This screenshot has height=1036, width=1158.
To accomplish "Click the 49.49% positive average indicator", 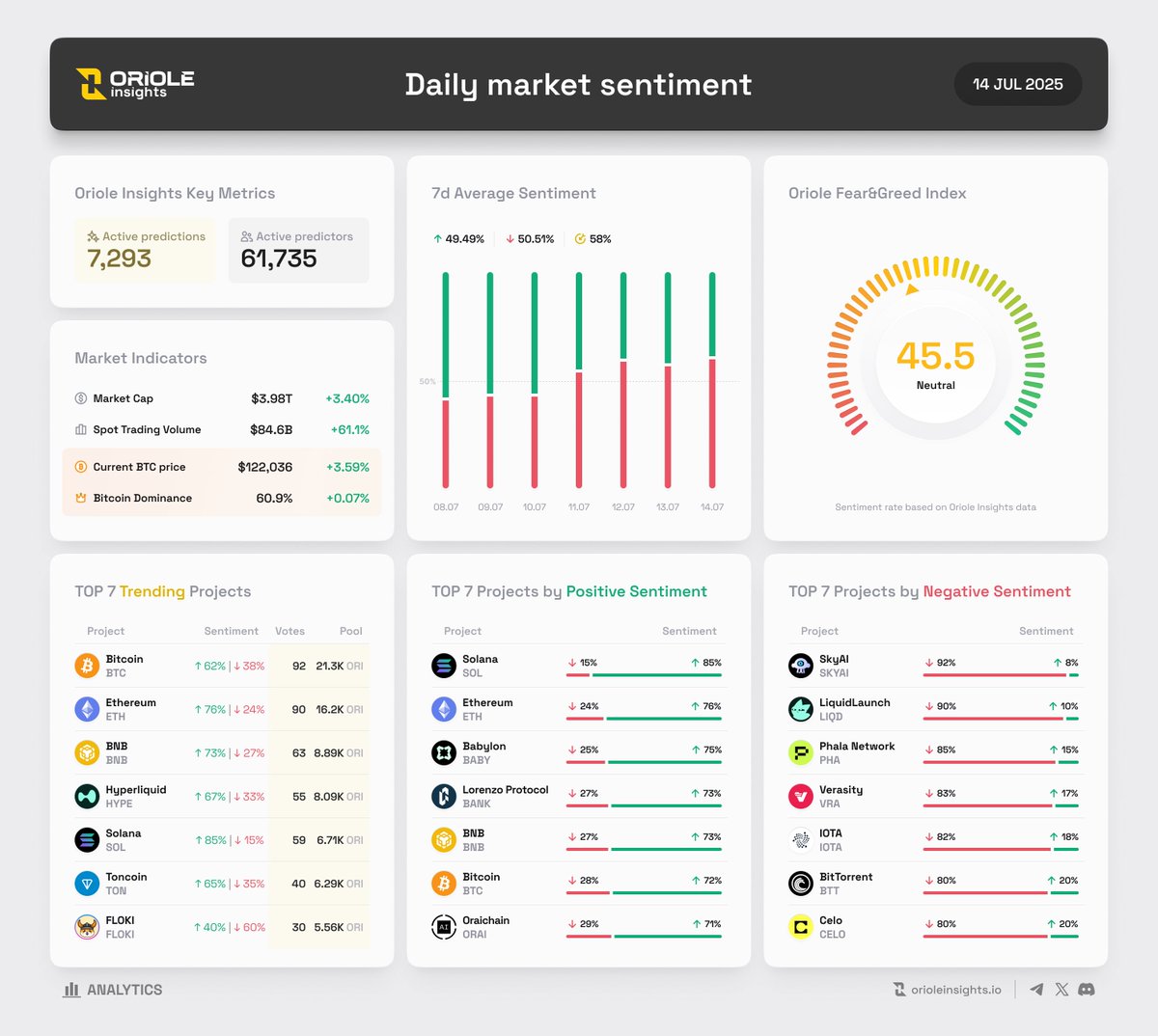I will [x=458, y=238].
